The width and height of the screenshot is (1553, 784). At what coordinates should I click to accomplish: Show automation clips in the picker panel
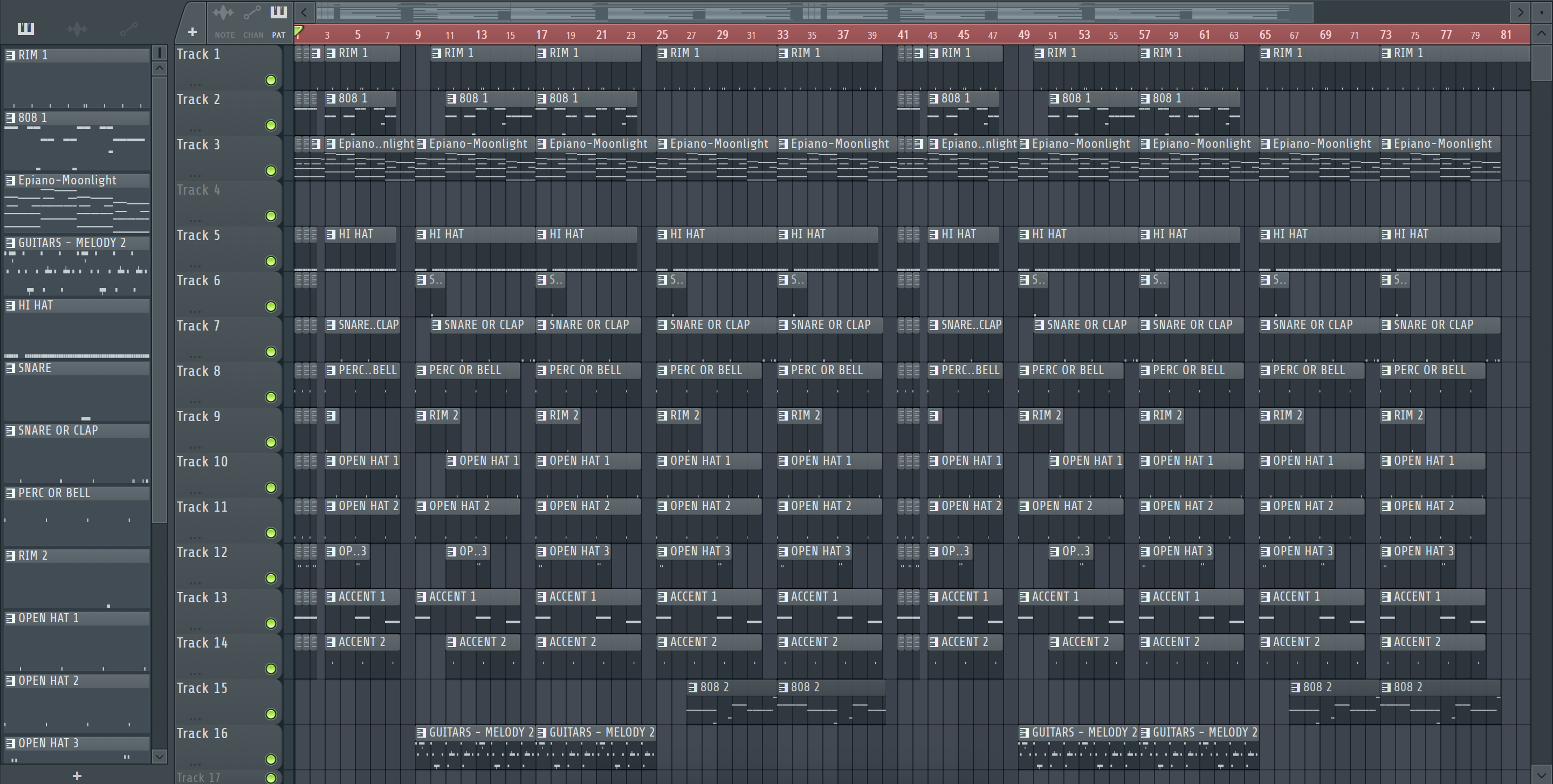click(x=128, y=29)
